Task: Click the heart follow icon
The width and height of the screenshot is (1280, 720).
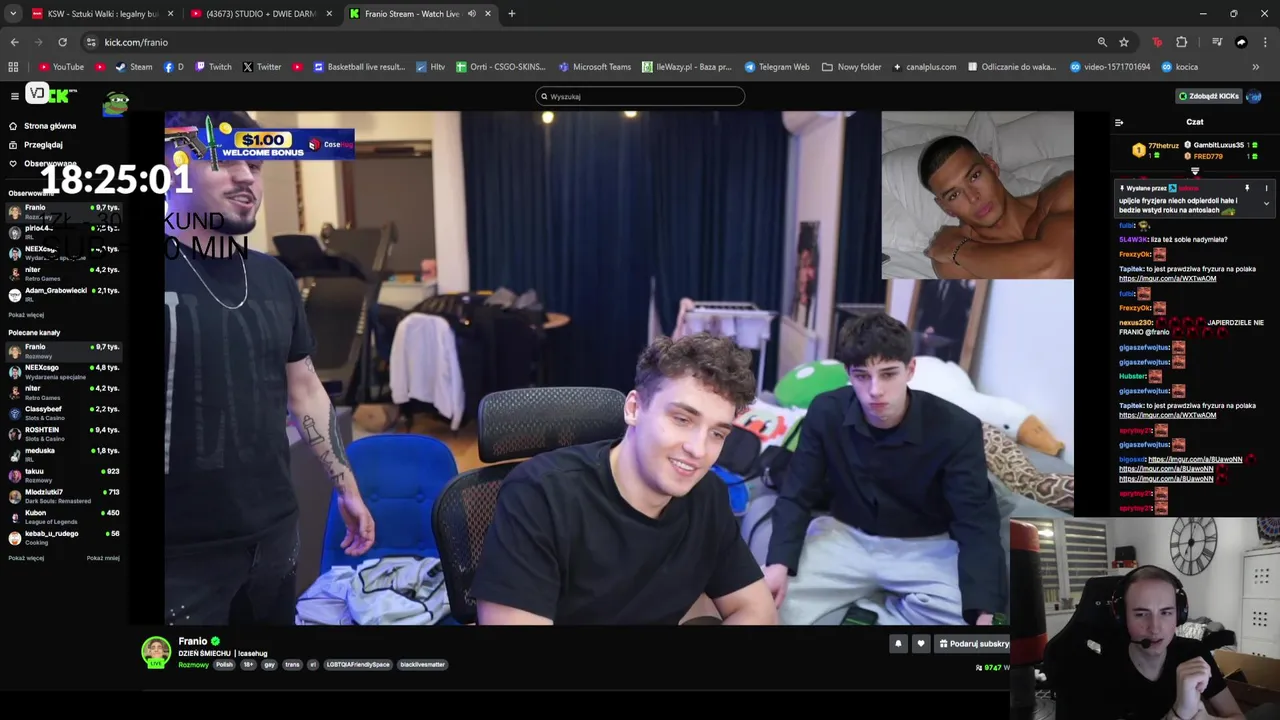Action: coord(921,644)
